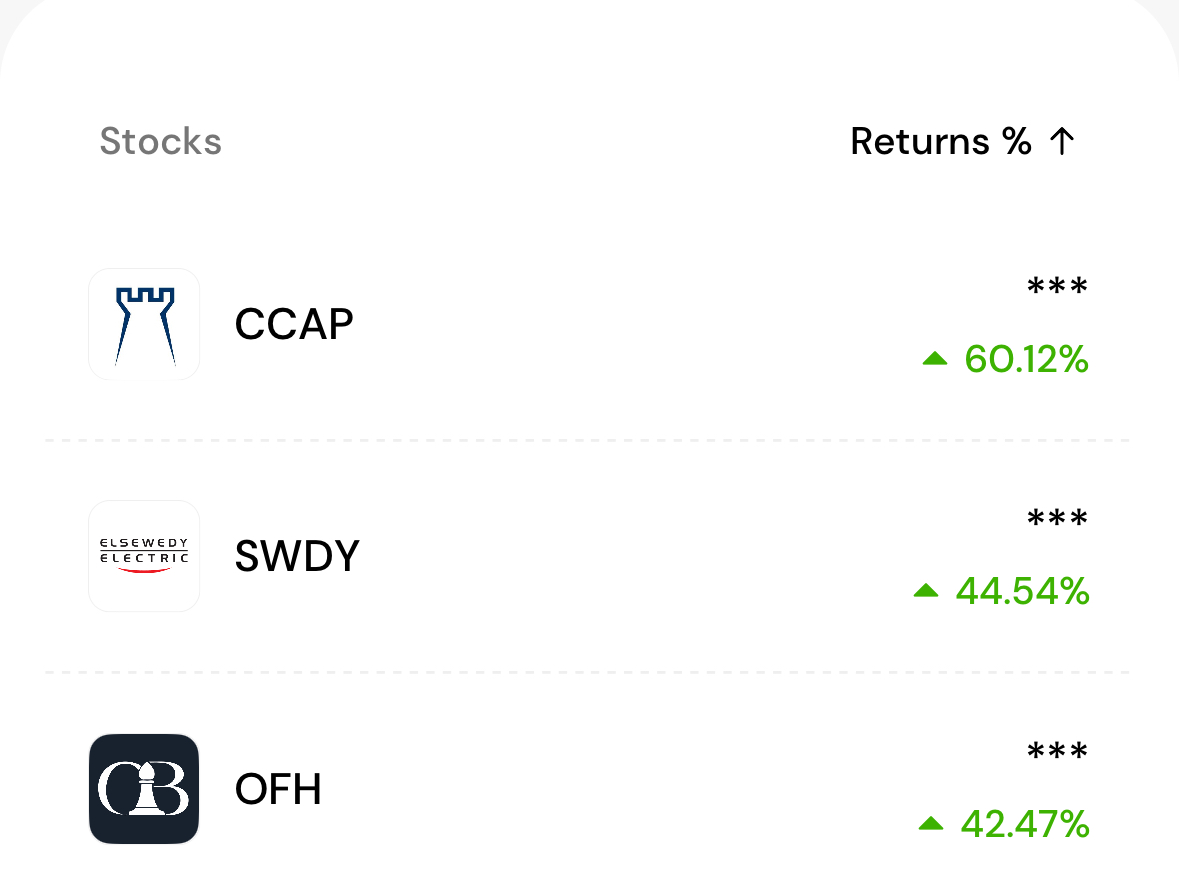
Task: Click the green up triangle beside 44.54%
Action: click(x=926, y=591)
